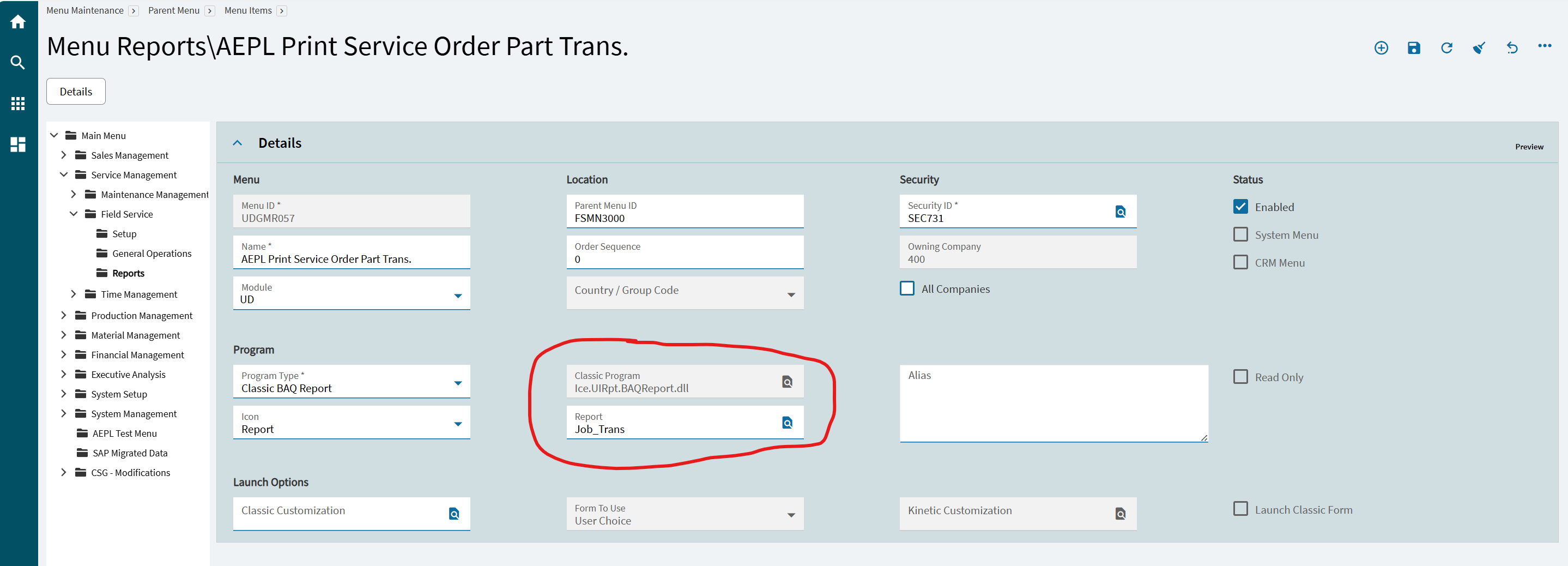Enable the Read Only checkbox
This screenshot has height=566, width=1568.
[1240, 377]
